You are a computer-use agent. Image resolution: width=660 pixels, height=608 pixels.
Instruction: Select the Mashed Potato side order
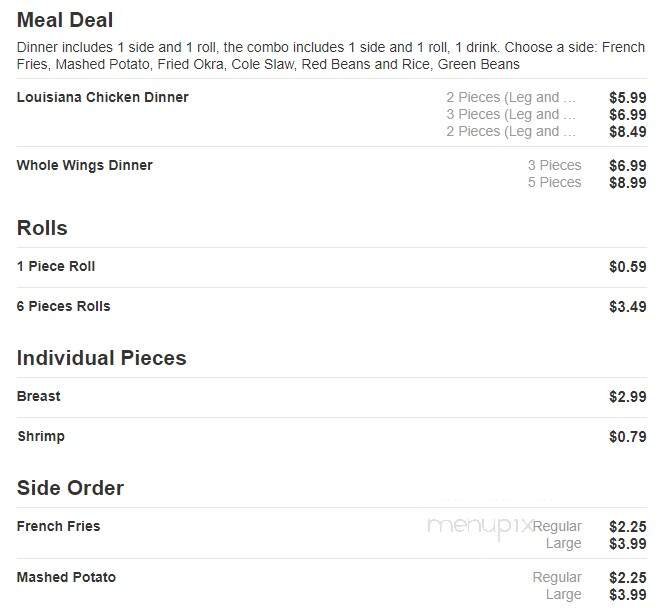pos(66,577)
